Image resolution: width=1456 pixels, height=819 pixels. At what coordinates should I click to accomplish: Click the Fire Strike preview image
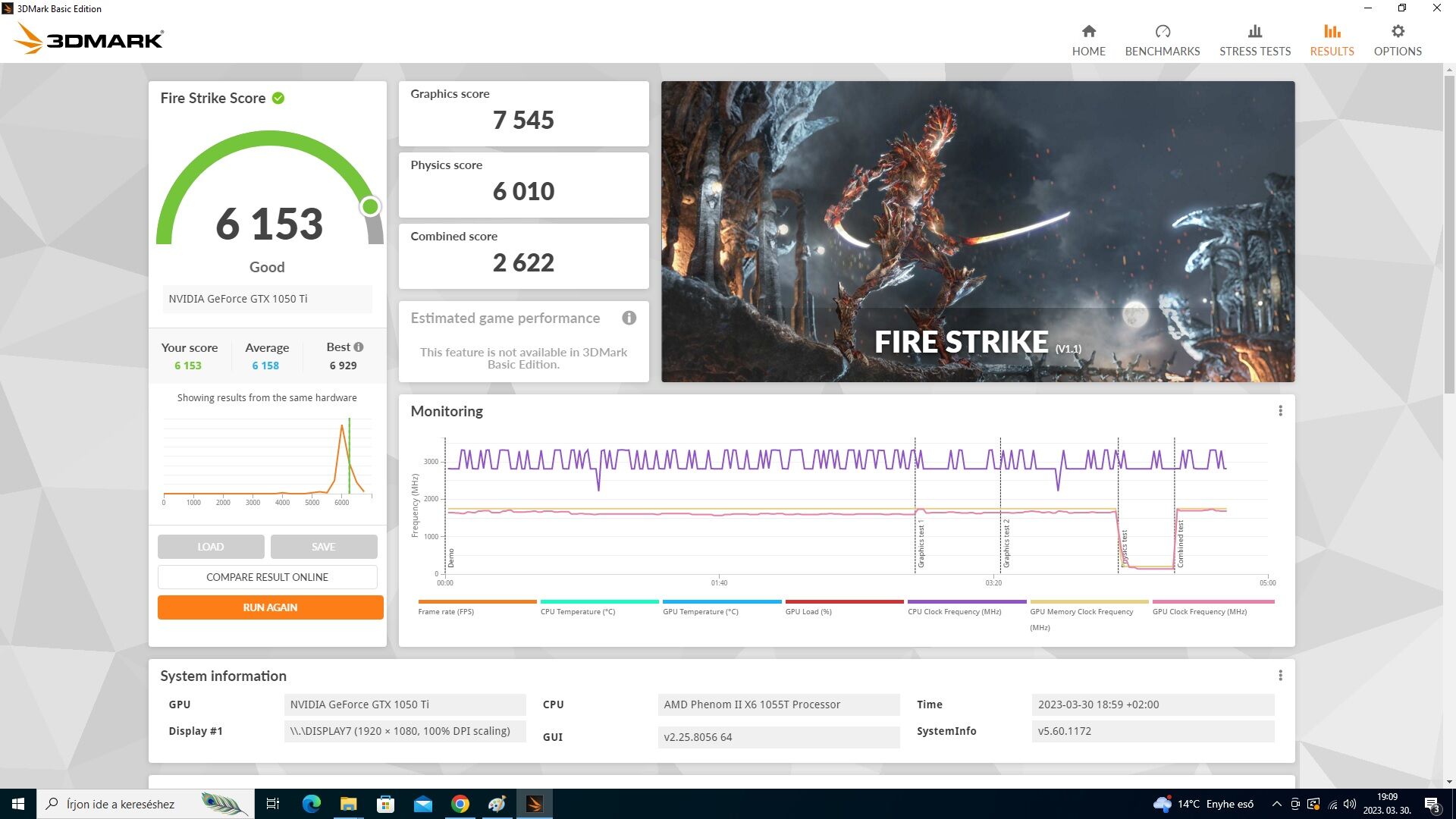point(977,231)
